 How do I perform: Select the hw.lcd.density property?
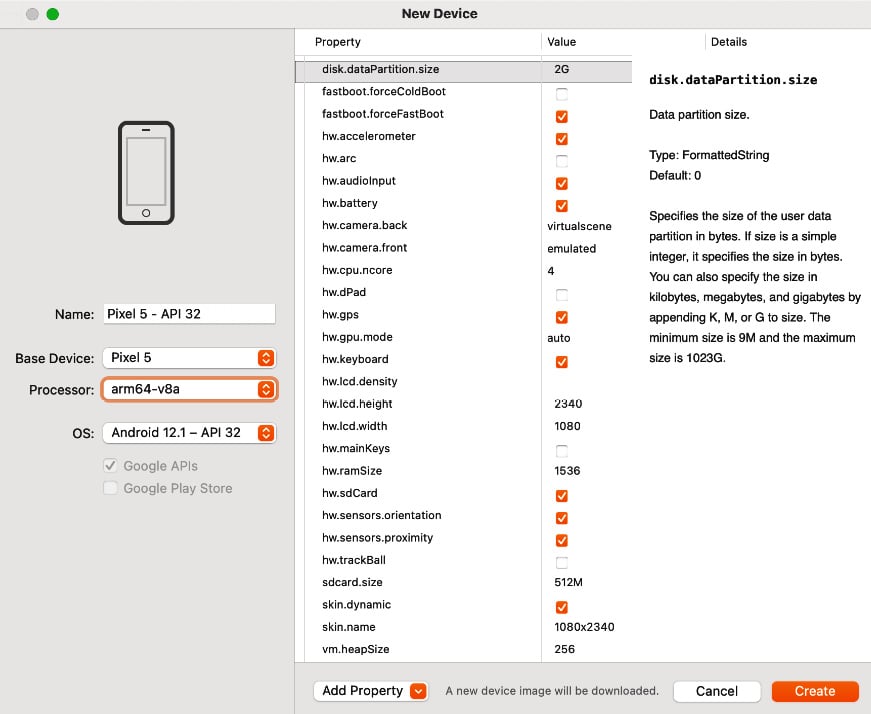tap(359, 381)
